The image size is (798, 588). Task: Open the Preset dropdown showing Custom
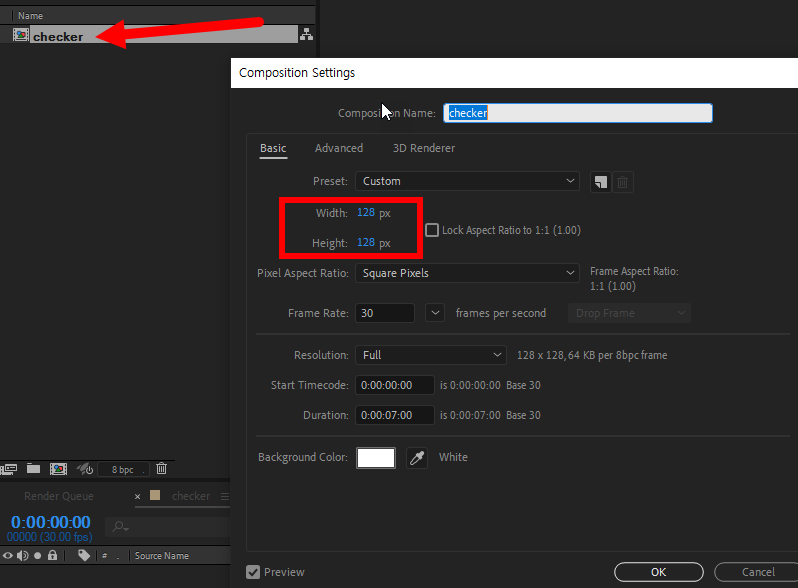[x=467, y=181]
